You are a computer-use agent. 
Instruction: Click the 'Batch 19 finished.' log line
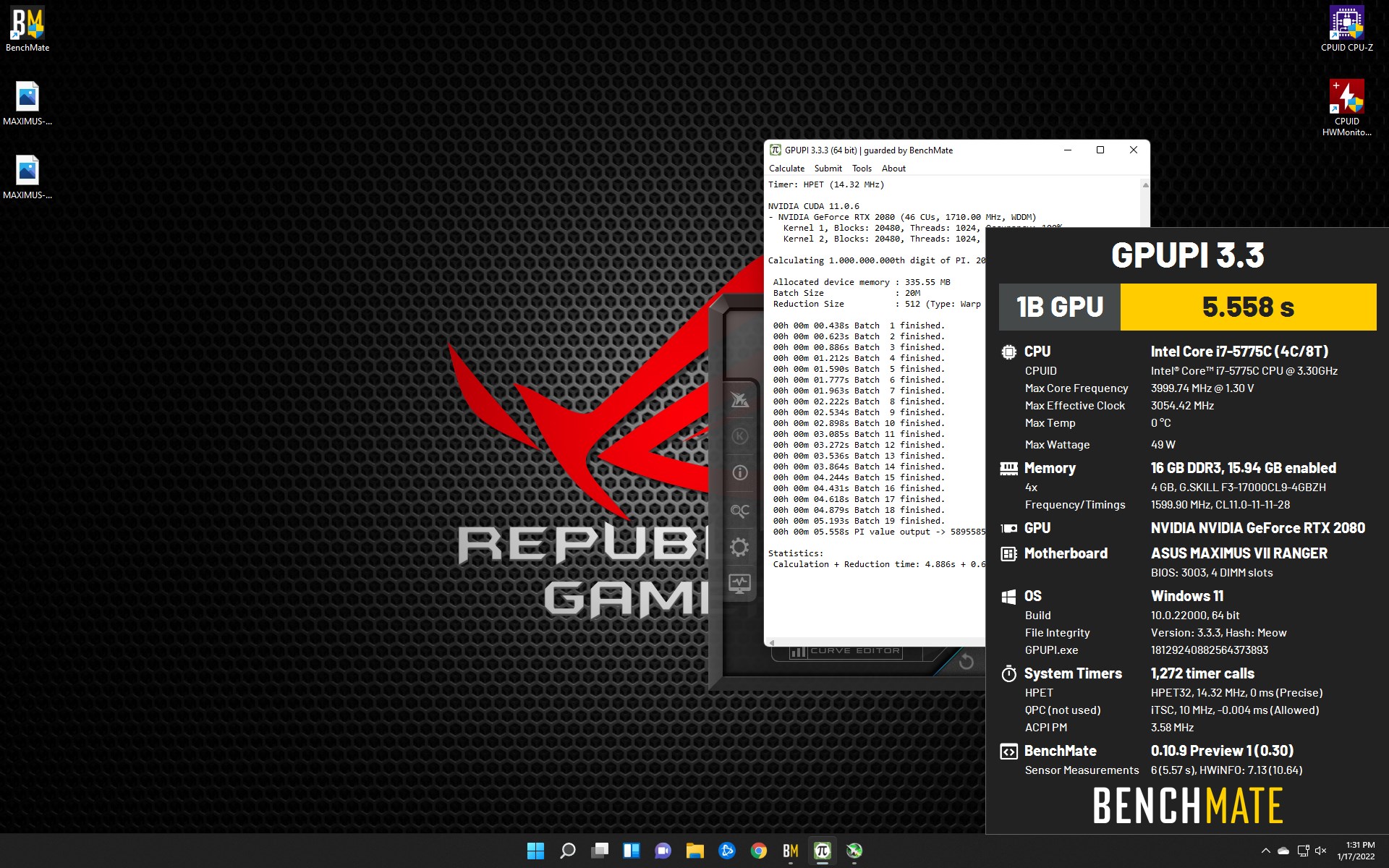click(x=859, y=521)
